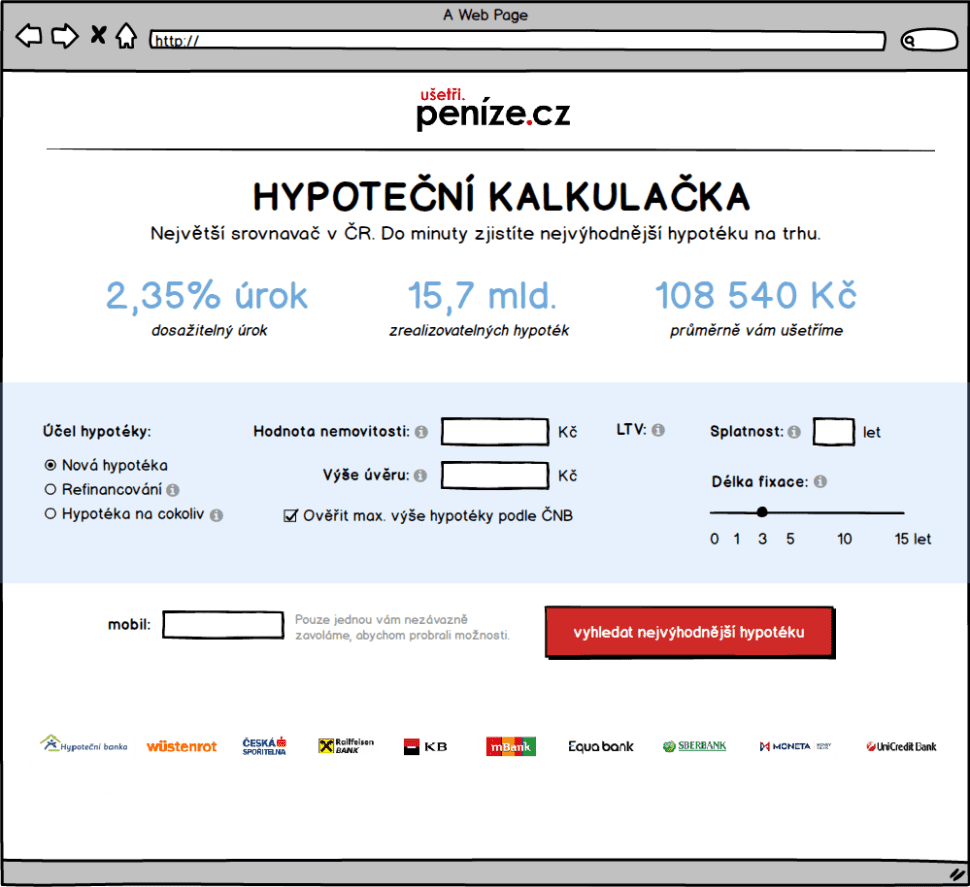Viewport: 970px width, 887px height.
Task: Click the browser forward arrow
Action: tap(64, 36)
